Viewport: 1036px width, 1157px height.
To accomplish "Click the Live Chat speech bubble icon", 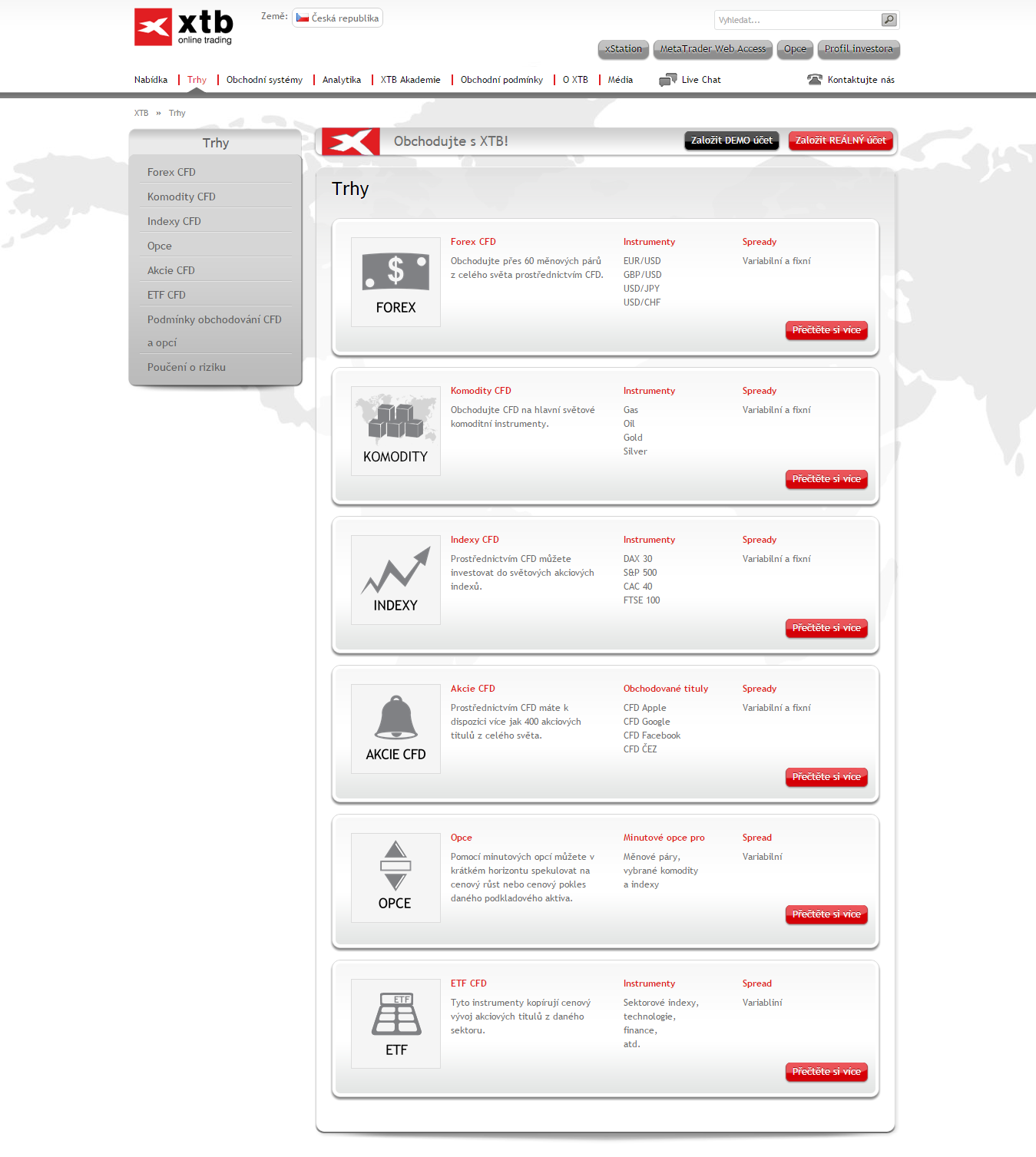I will pyautogui.click(x=667, y=80).
